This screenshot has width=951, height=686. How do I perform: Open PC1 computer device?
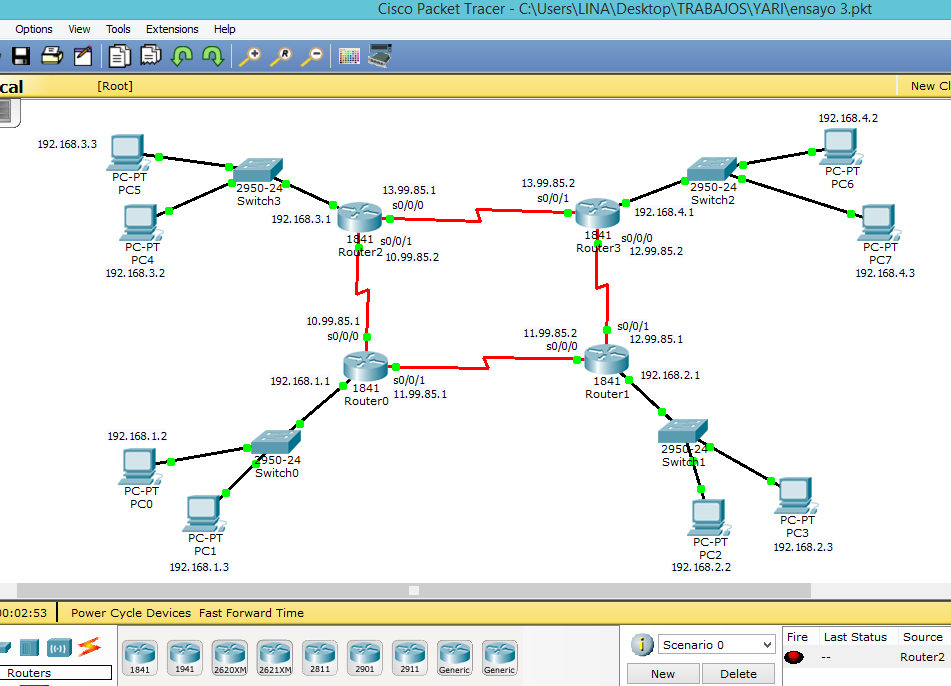click(205, 514)
